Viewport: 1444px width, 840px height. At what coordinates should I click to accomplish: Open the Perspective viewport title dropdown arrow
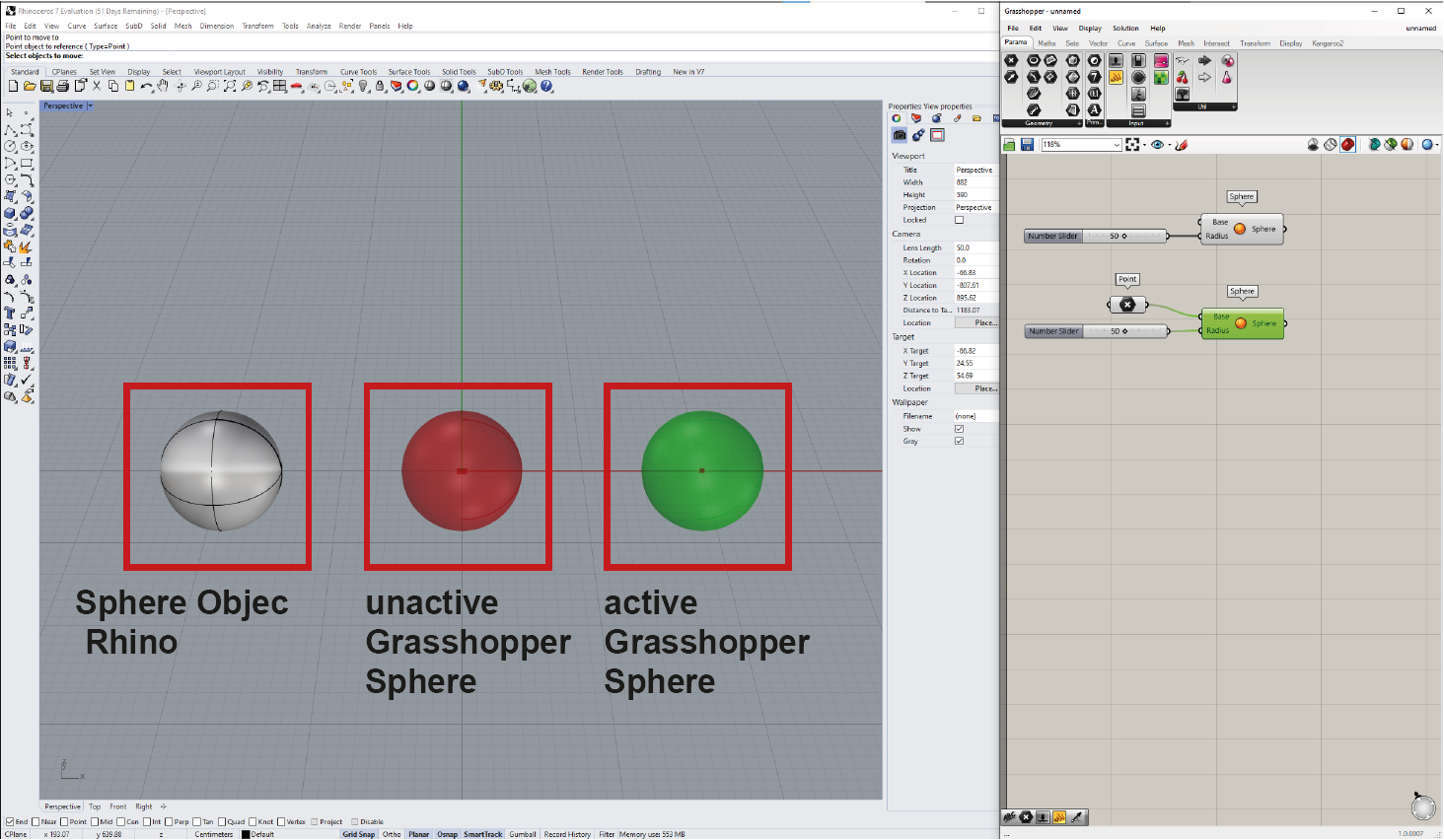90,105
